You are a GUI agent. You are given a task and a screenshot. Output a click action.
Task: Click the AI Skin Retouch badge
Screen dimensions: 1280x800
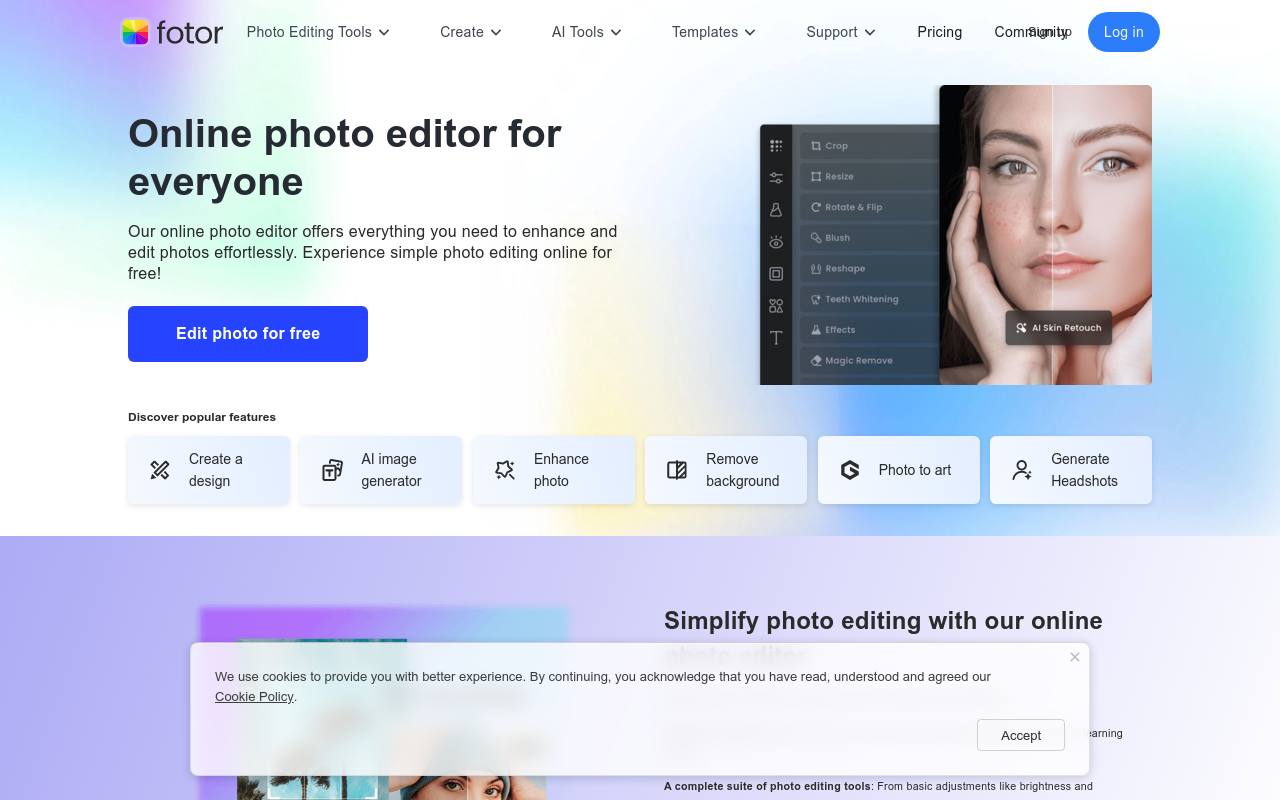coord(1058,328)
